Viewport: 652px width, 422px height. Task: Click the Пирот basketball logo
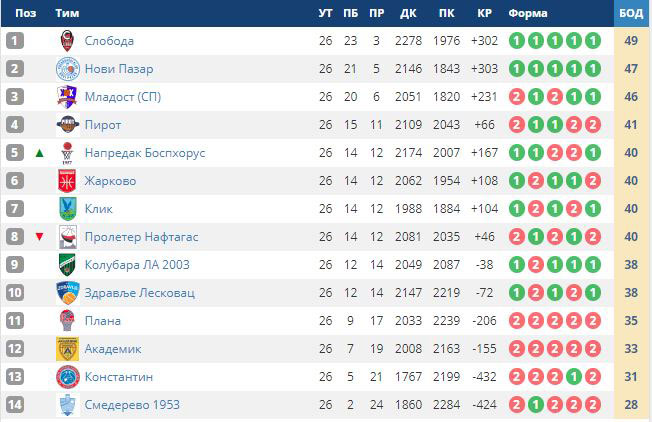click(67, 125)
